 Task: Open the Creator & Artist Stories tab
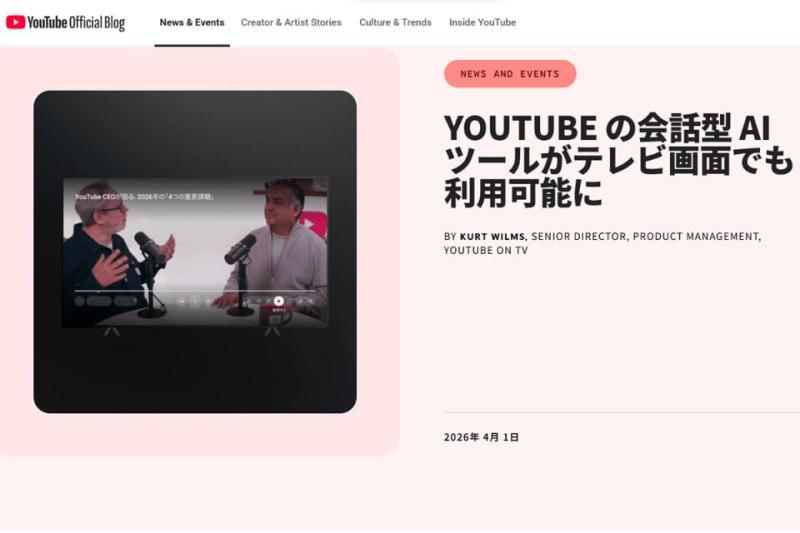291,22
